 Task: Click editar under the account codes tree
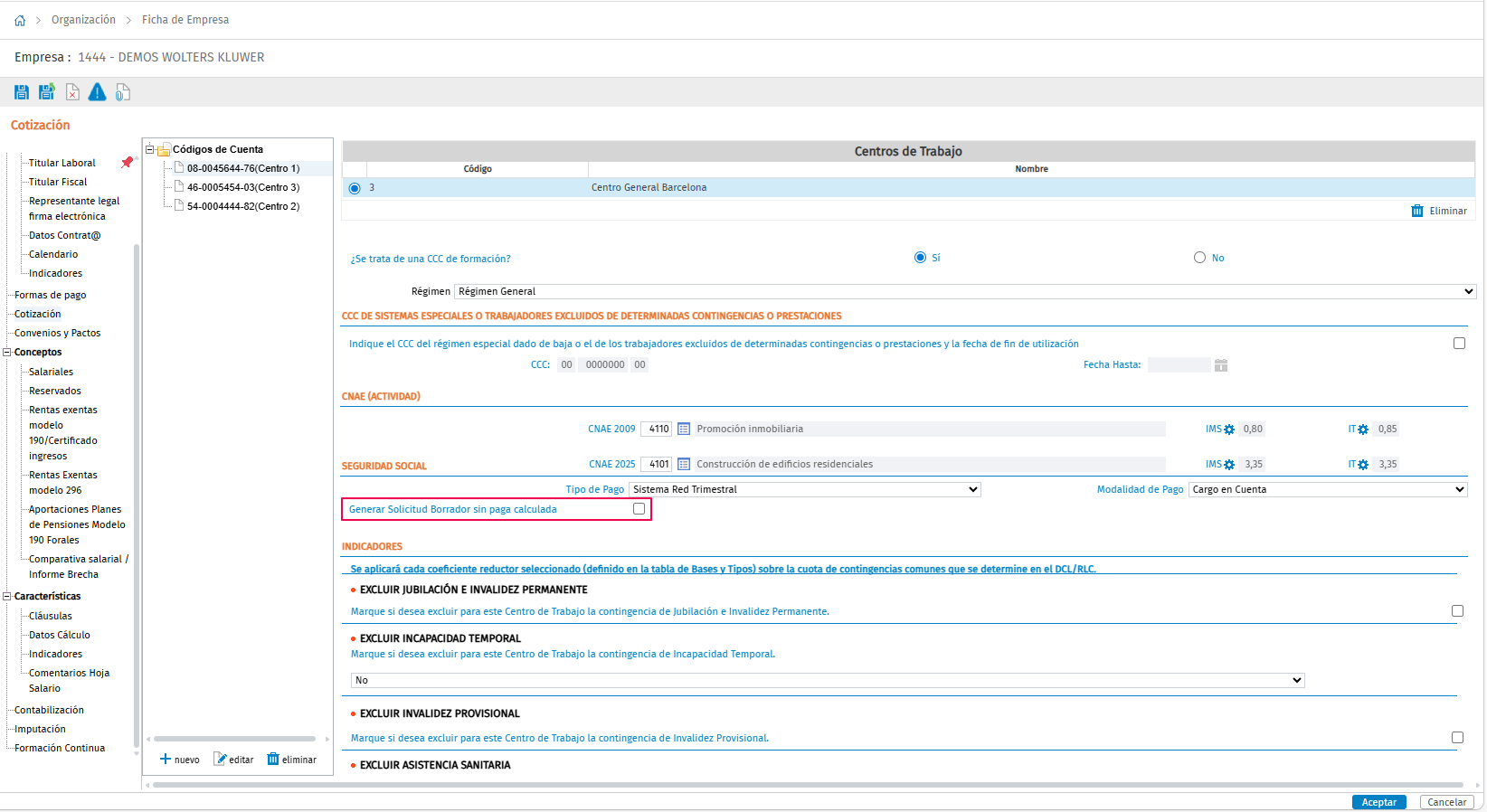coord(233,760)
